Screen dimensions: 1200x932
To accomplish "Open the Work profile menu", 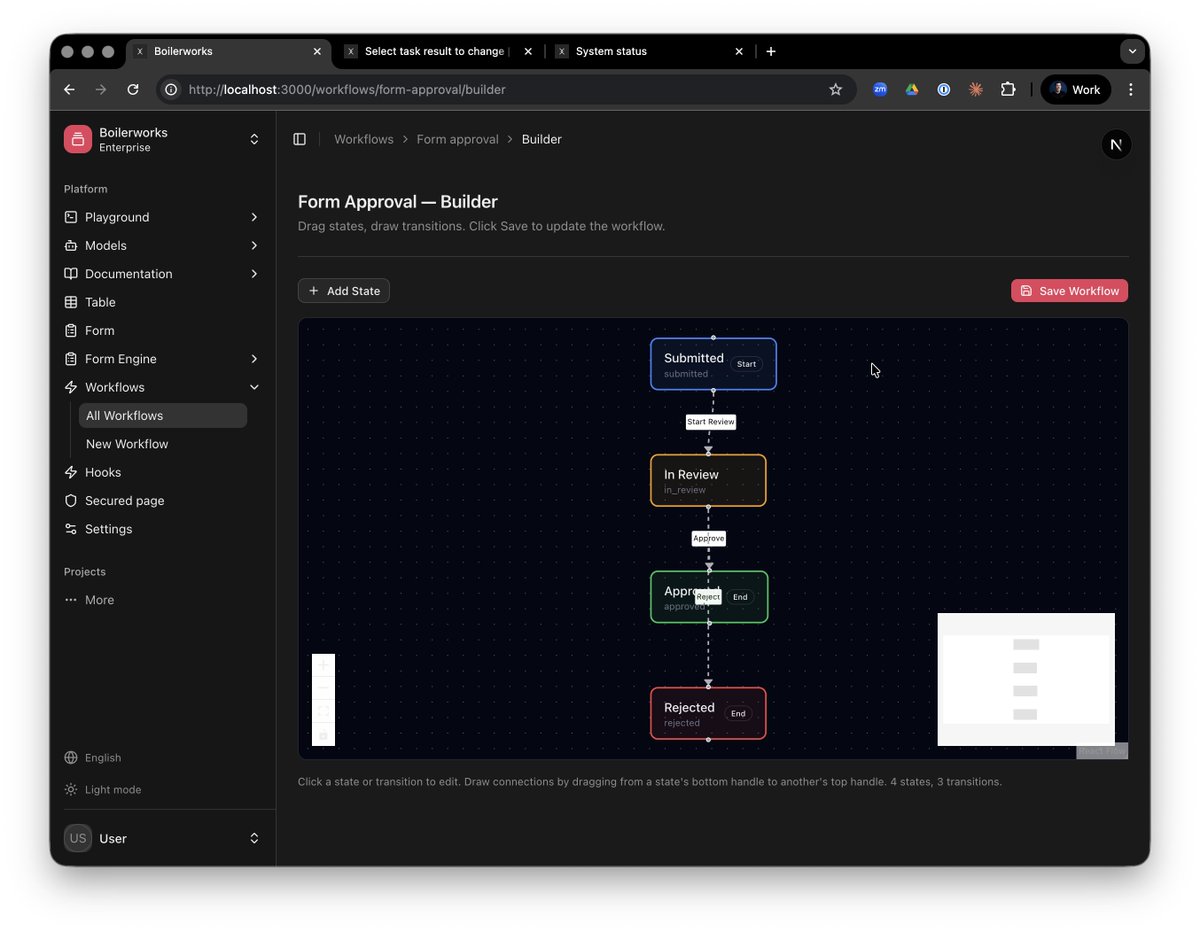I will pyautogui.click(x=1076, y=89).
